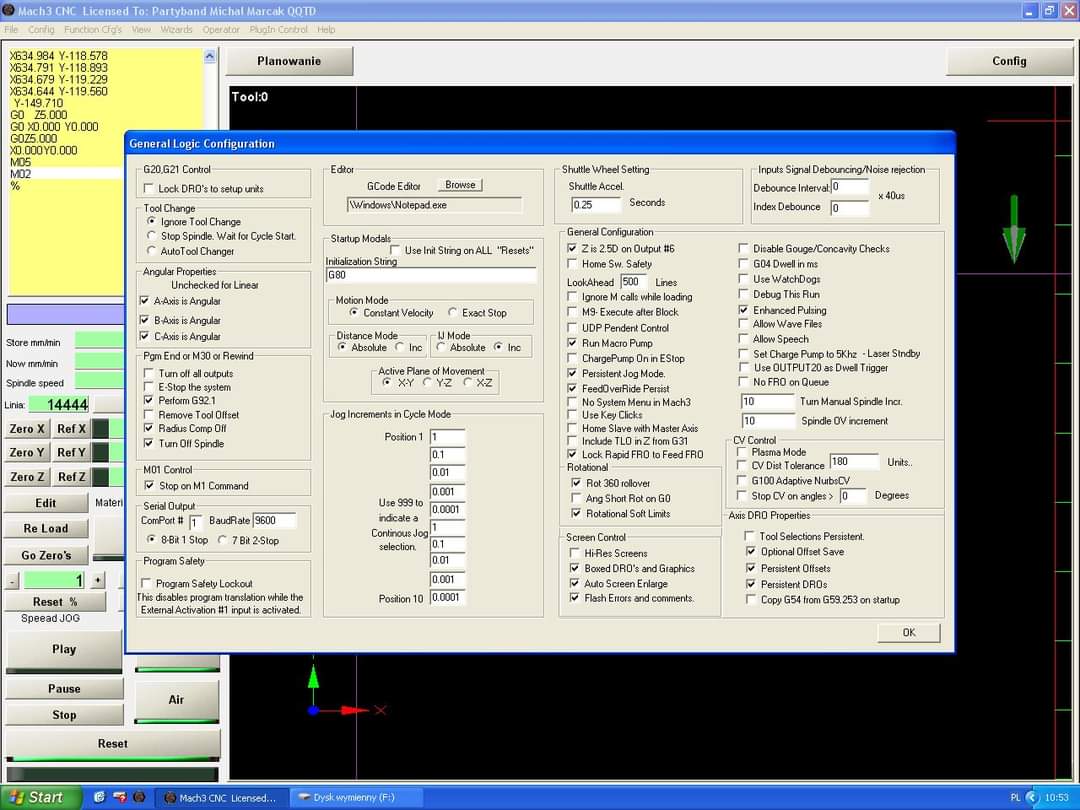1080x810 pixels.
Task: Click Browse for GCode Editor
Action: pyautogui.click(x=460, y=185)
